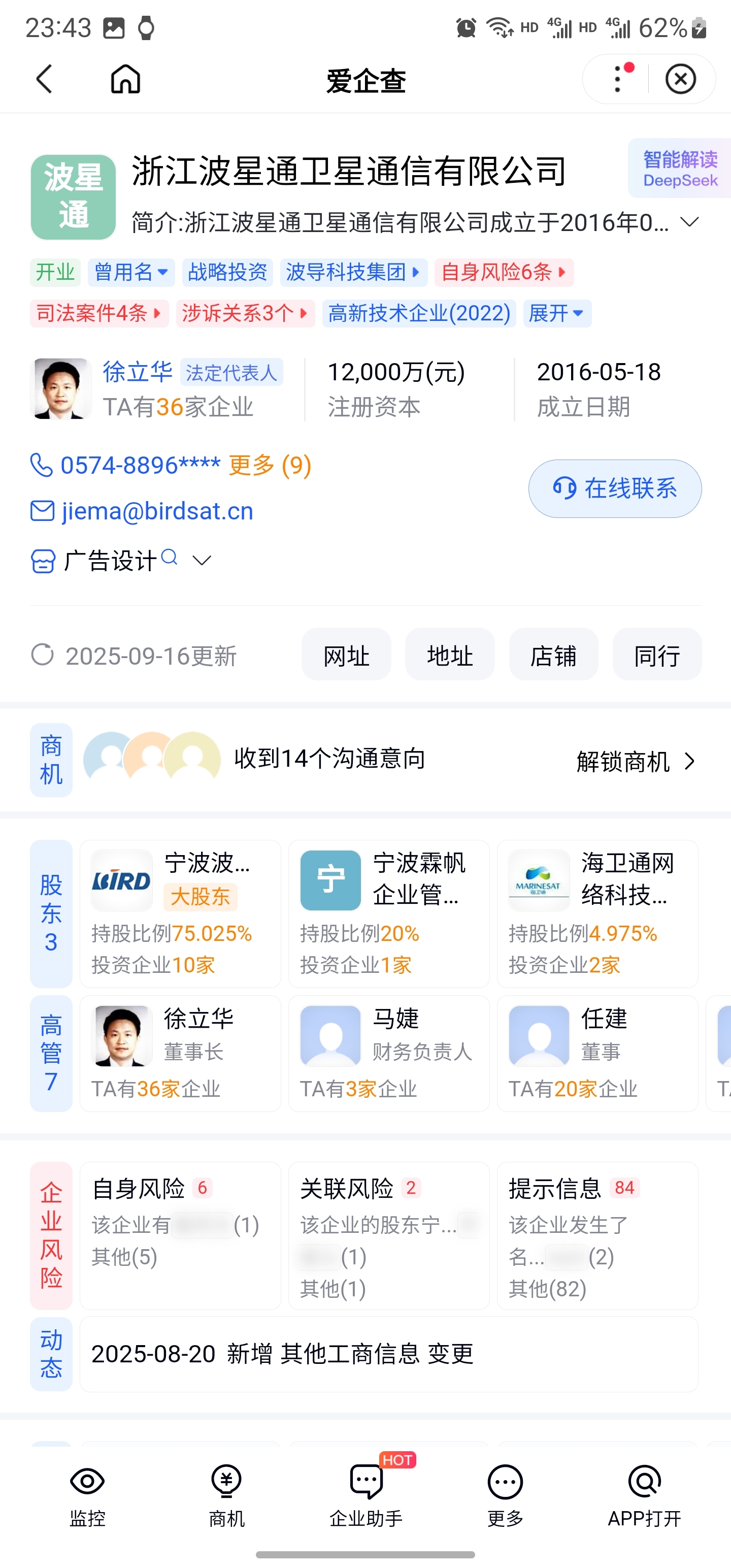Open 徐立华 chairman photo card

point(180,1054)
